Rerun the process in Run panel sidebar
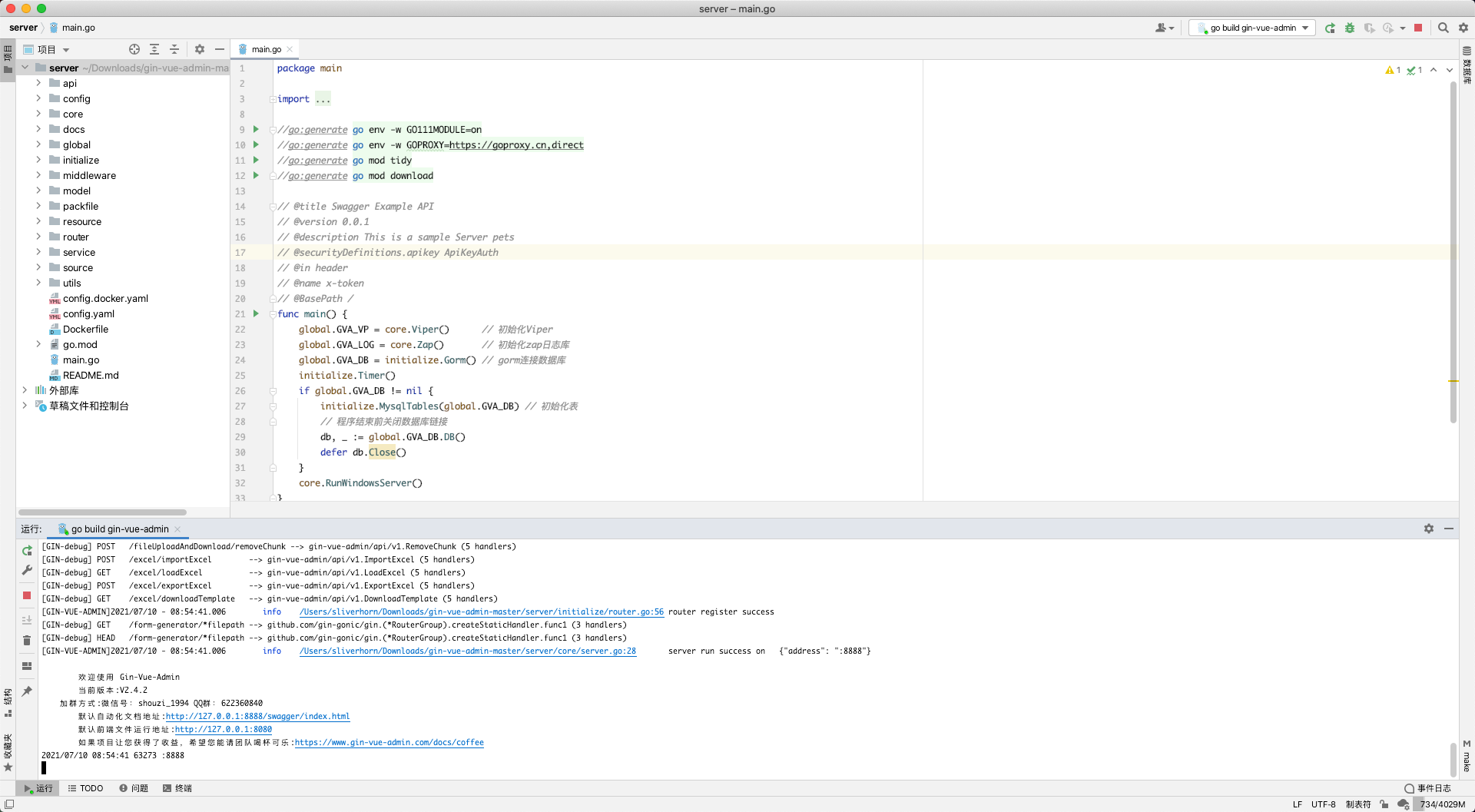The width and height of the screenshot is (1475, 812). (x=27, y=551)
